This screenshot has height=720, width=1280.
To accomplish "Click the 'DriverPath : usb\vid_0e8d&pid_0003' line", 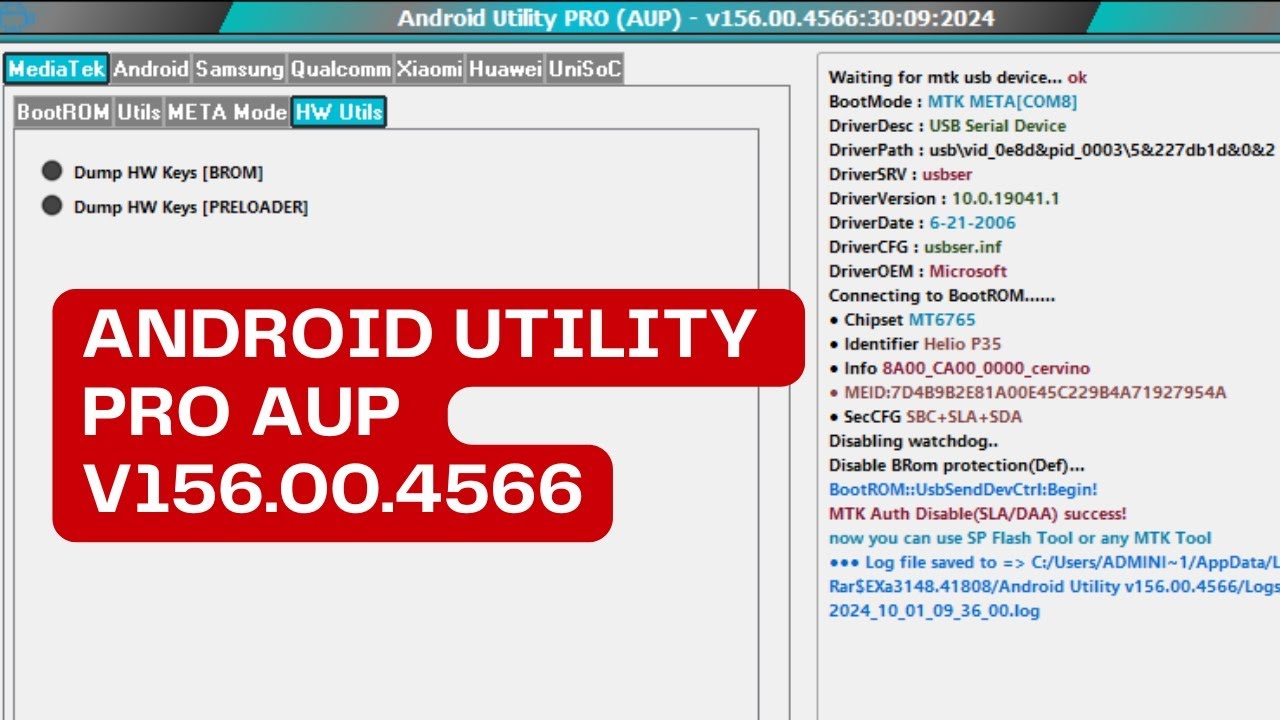I will point(1052,150).
